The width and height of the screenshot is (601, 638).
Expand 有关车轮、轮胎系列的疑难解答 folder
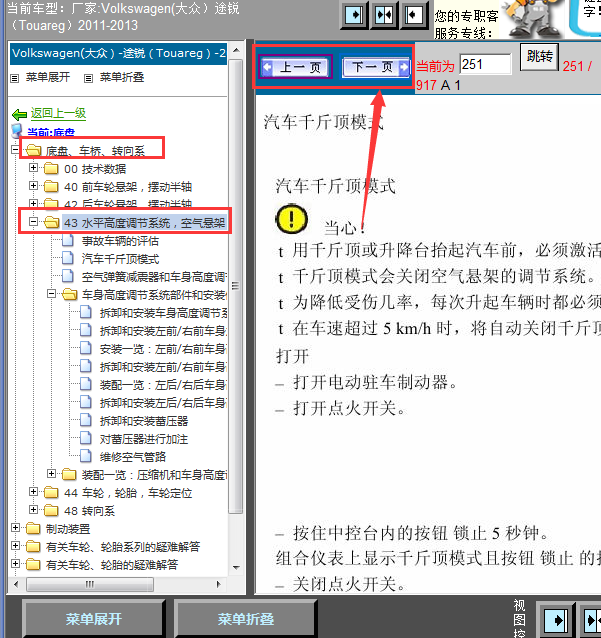pyautogui.click(x=15, y=546)
